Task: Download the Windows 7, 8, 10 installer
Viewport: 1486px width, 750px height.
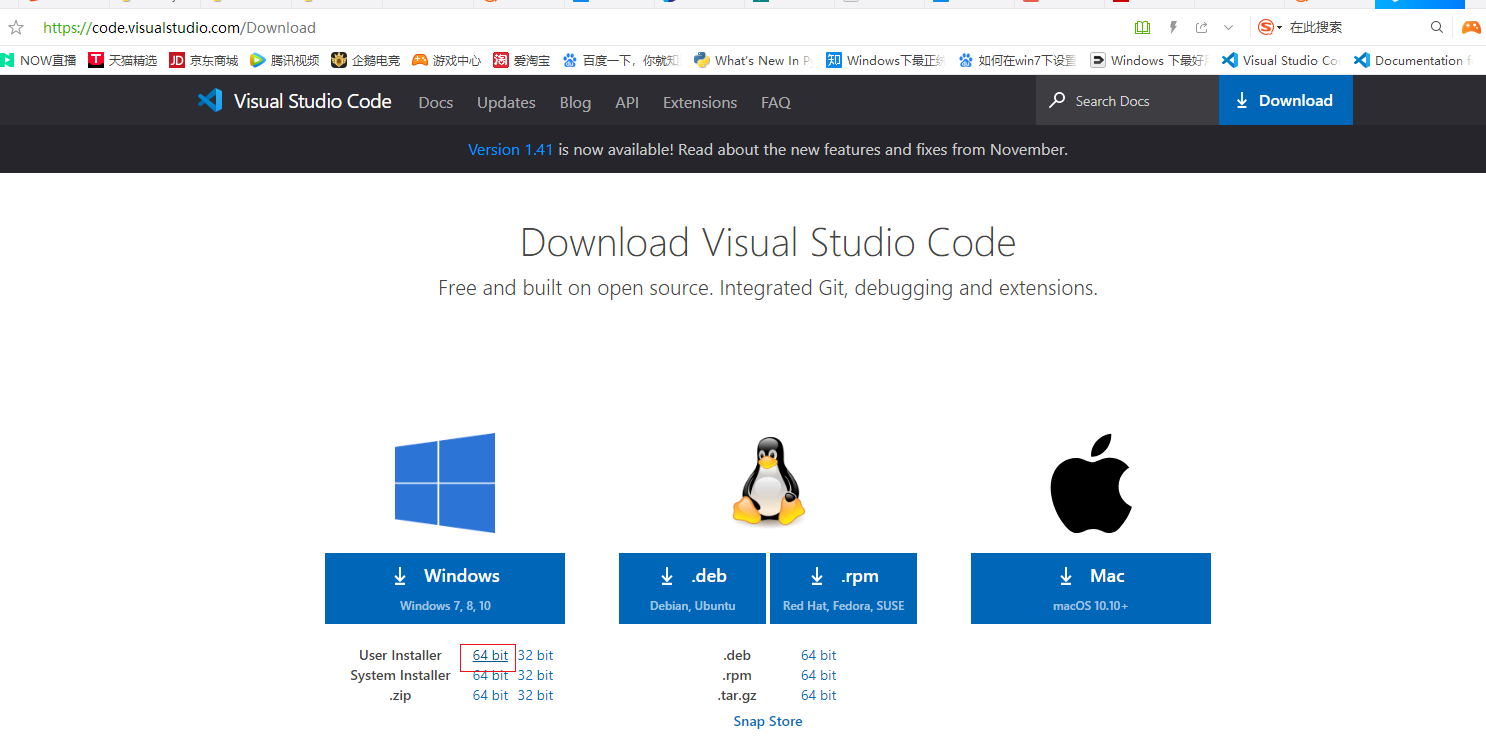Action: (x=445, y=588)
